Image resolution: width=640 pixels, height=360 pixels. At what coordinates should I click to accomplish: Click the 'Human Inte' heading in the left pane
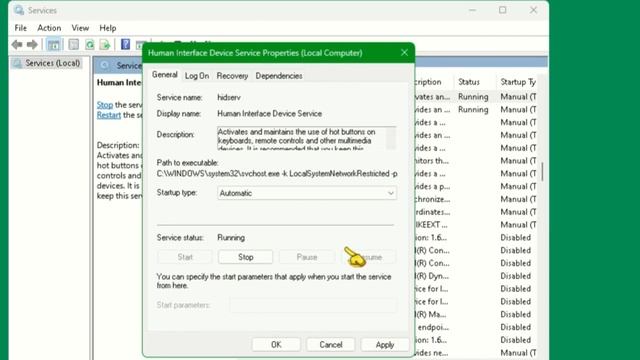pyautogui.click(x=119, y=82)
